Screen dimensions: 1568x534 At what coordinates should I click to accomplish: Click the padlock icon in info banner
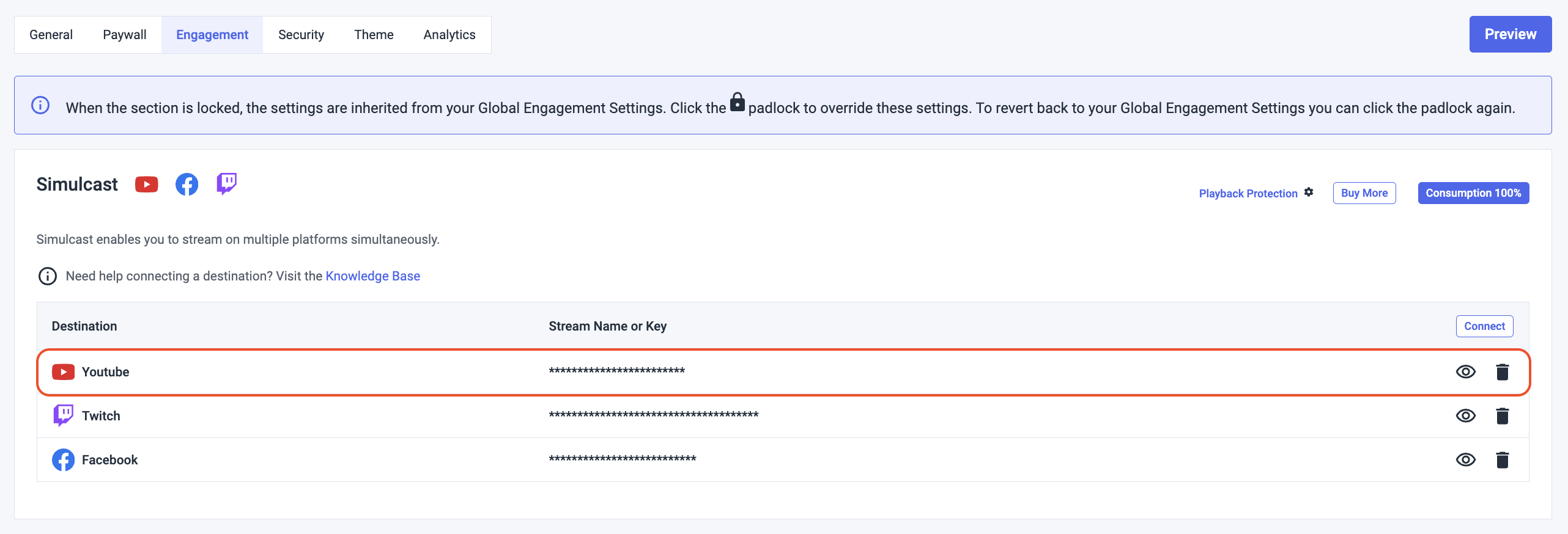click(738, 102)
